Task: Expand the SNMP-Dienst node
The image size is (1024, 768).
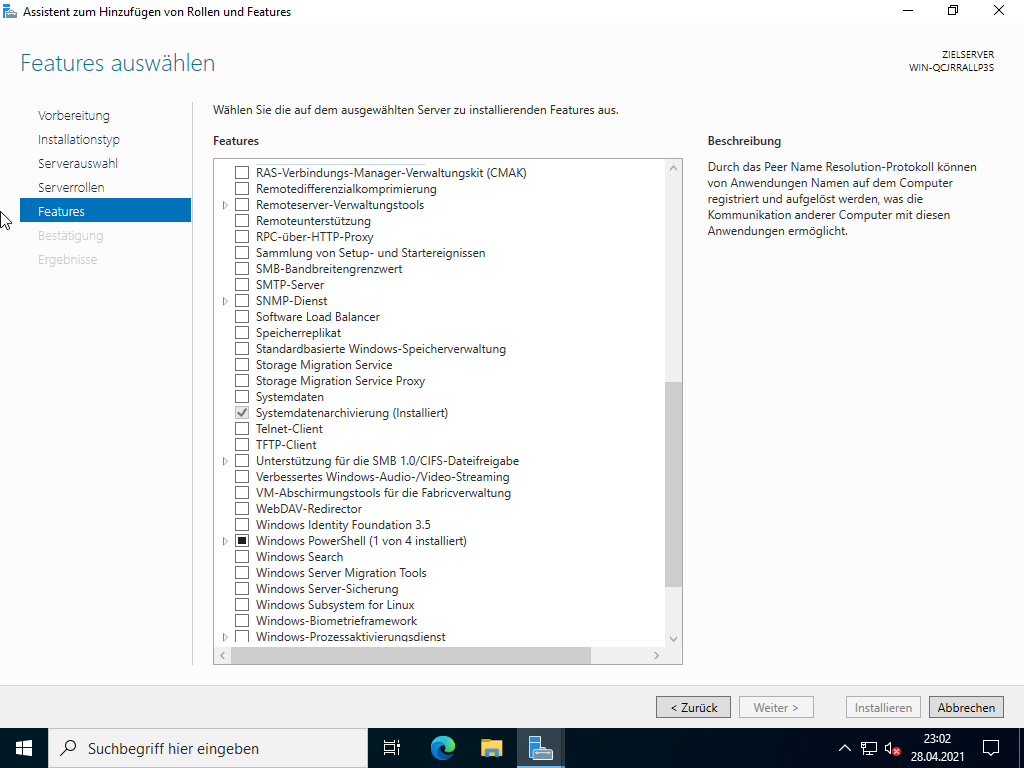Action: click(x=225, y=301)
